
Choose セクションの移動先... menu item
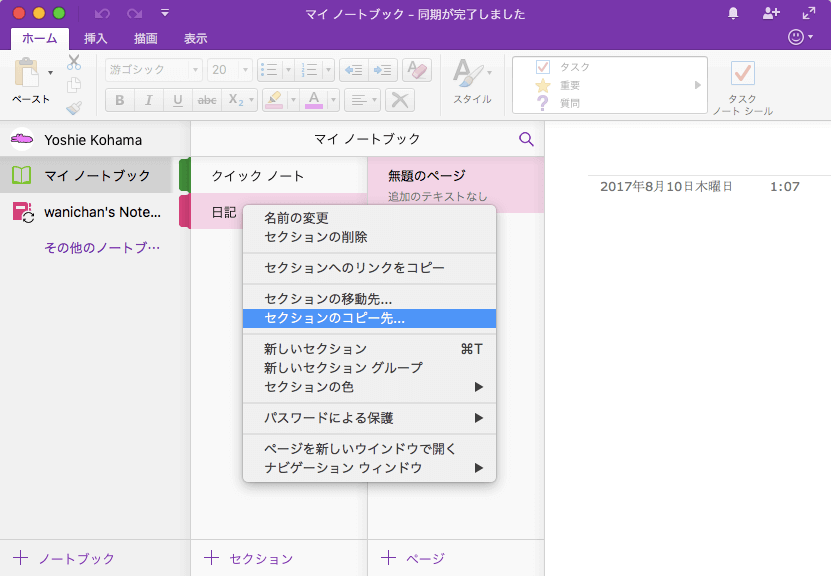(x=369, y=299)
